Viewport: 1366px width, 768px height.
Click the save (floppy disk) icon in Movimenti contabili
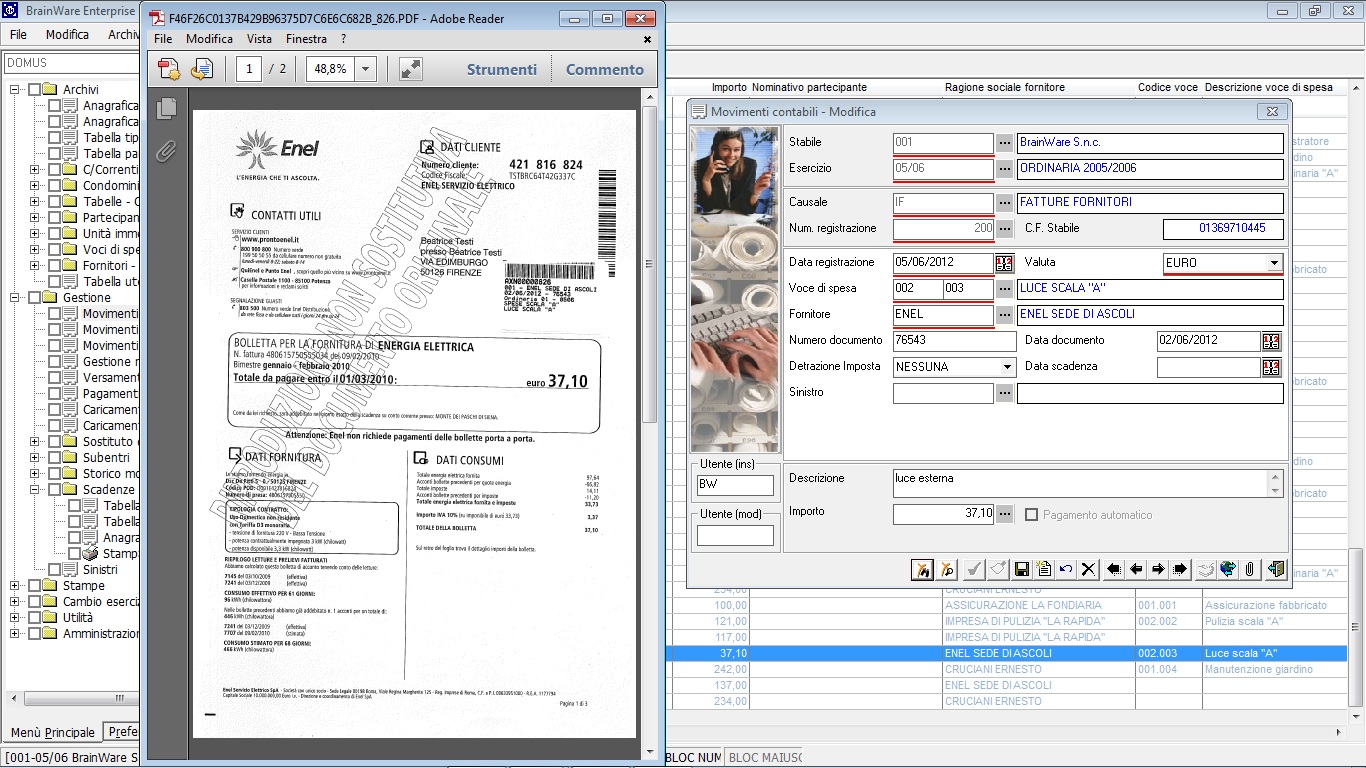point(1022,569)
